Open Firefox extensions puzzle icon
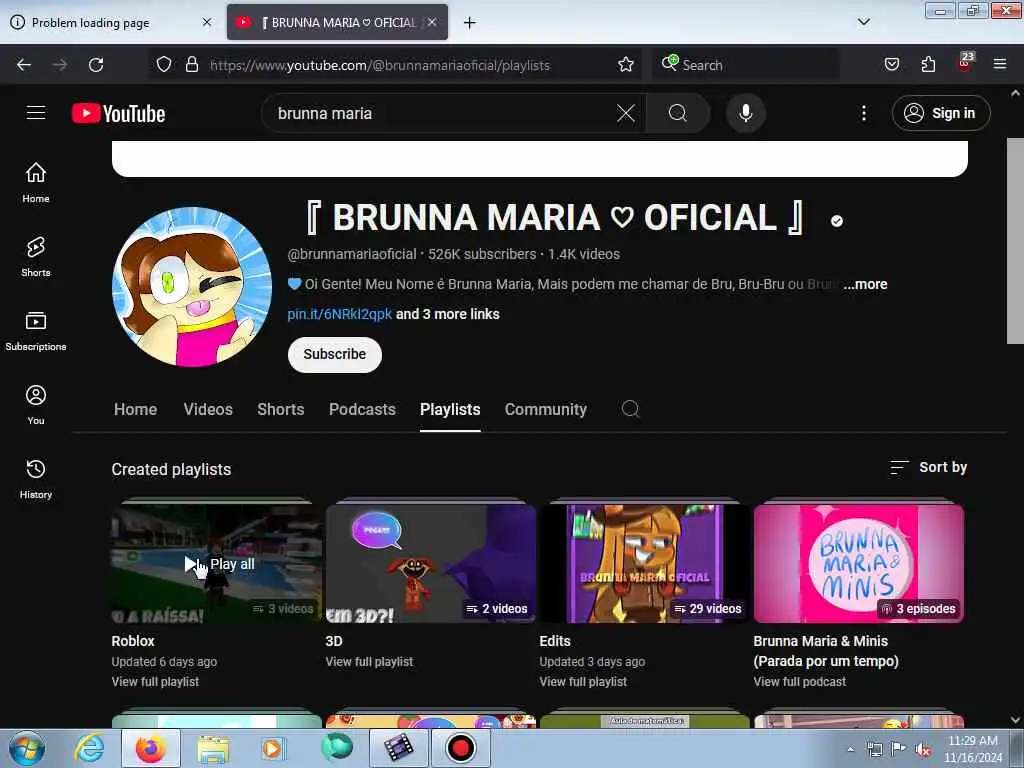Image resolution: width=1024 pixels, height=768 pixels. pos(928,65)
